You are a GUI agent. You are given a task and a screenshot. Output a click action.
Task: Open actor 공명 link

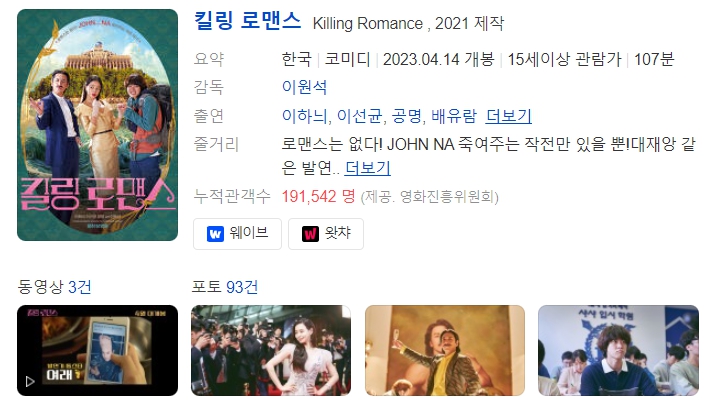click(x=407, y=116)
